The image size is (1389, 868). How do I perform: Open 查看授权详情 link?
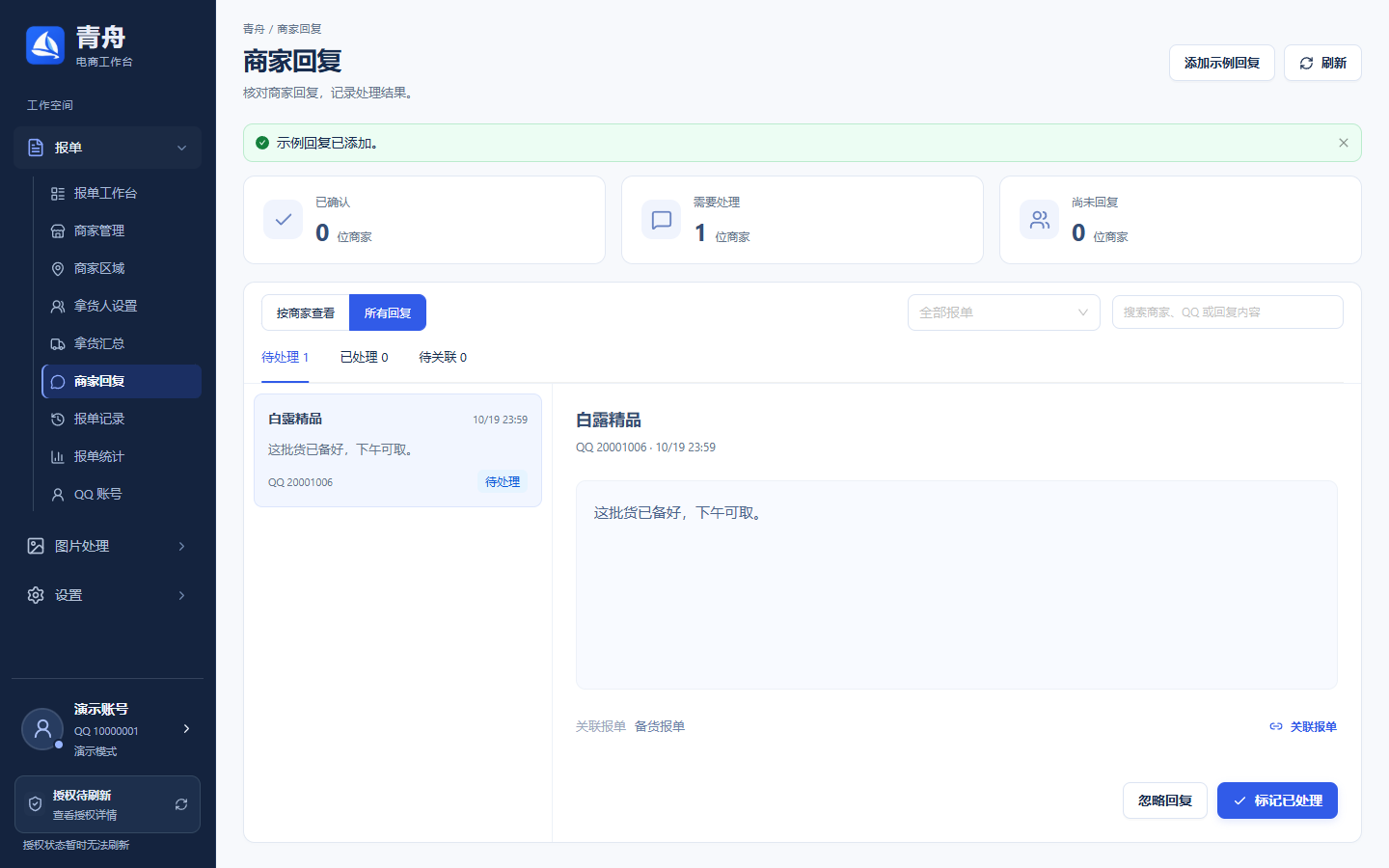(x=85, y=815)
